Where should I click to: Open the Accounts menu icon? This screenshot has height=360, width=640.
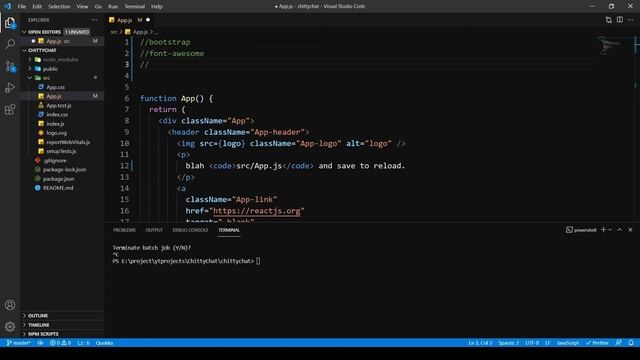(10, 305)
